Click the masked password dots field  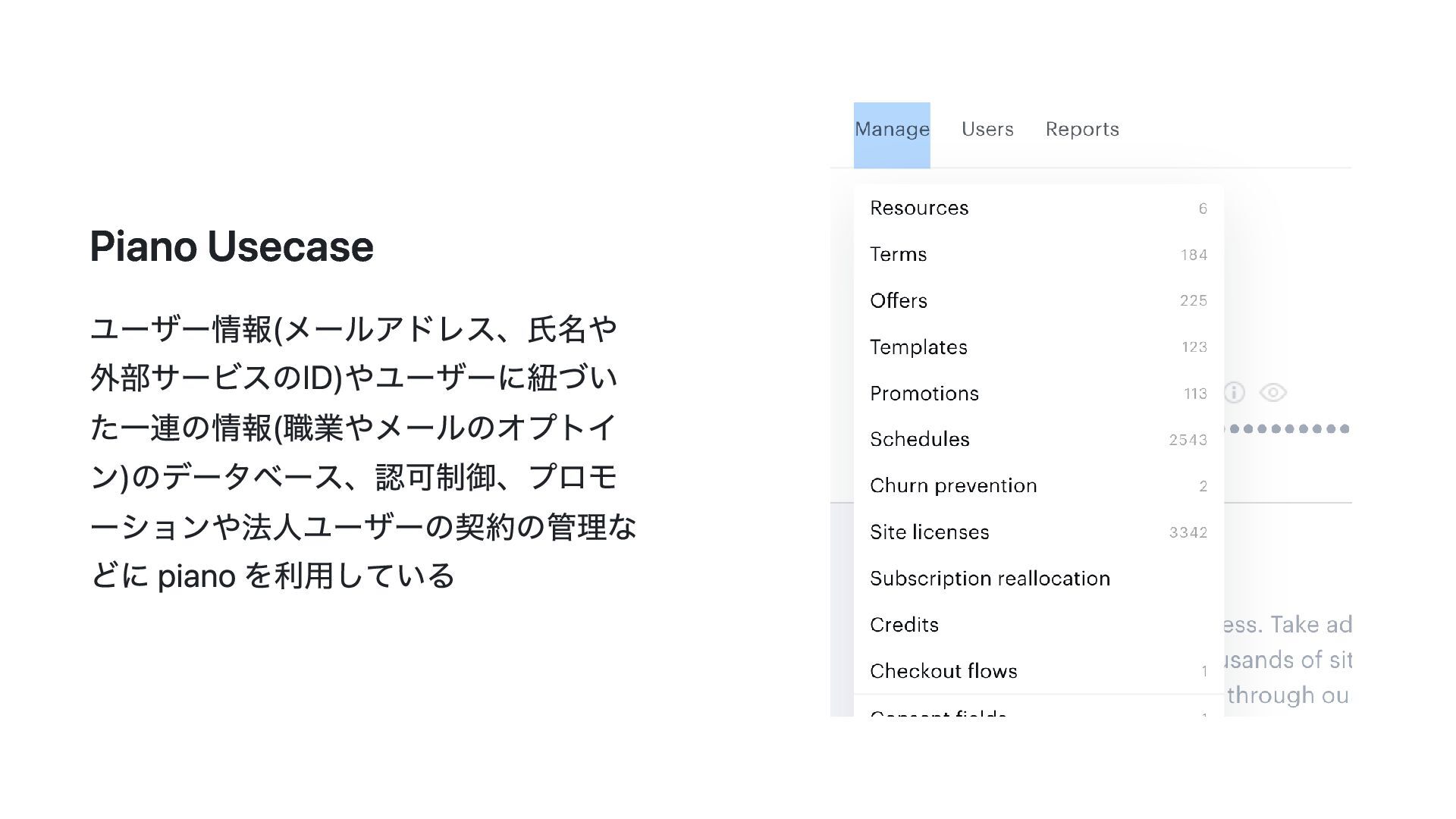coord(1289,428)
